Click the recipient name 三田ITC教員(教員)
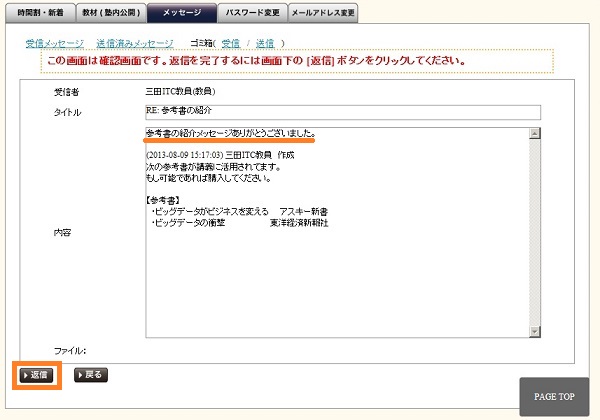 click(187, 92)
